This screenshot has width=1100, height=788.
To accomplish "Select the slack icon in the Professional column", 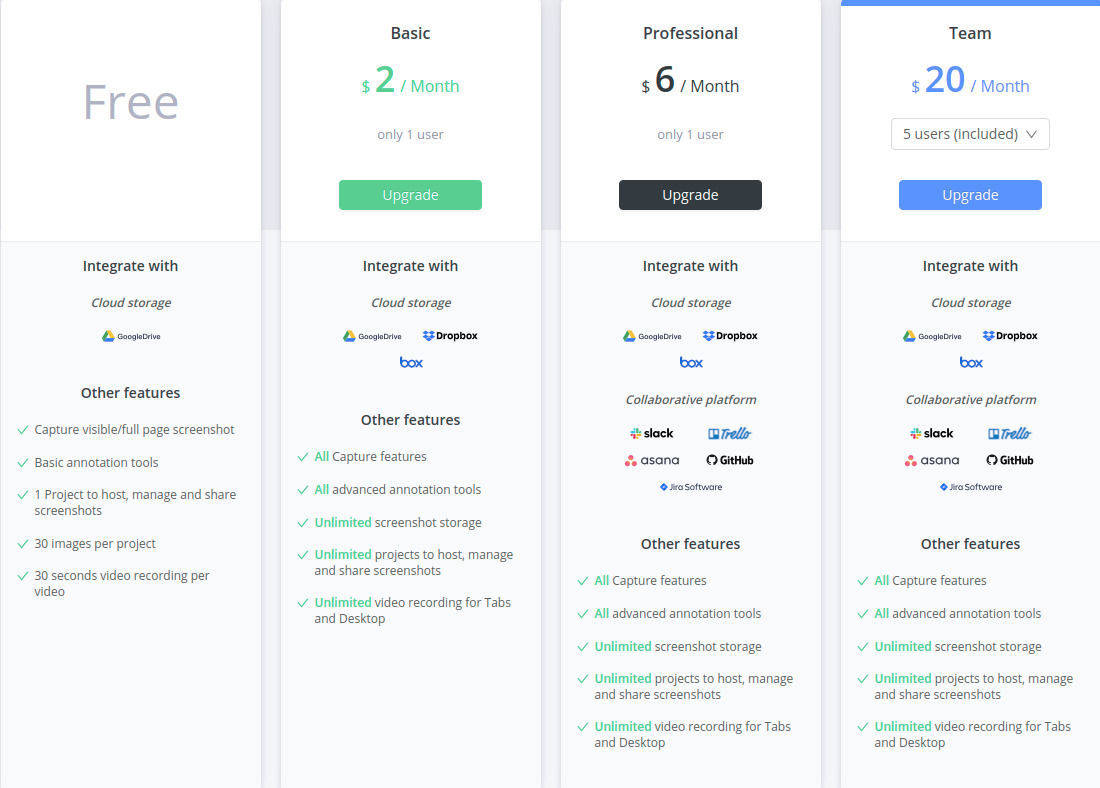I will click(651, 433).
